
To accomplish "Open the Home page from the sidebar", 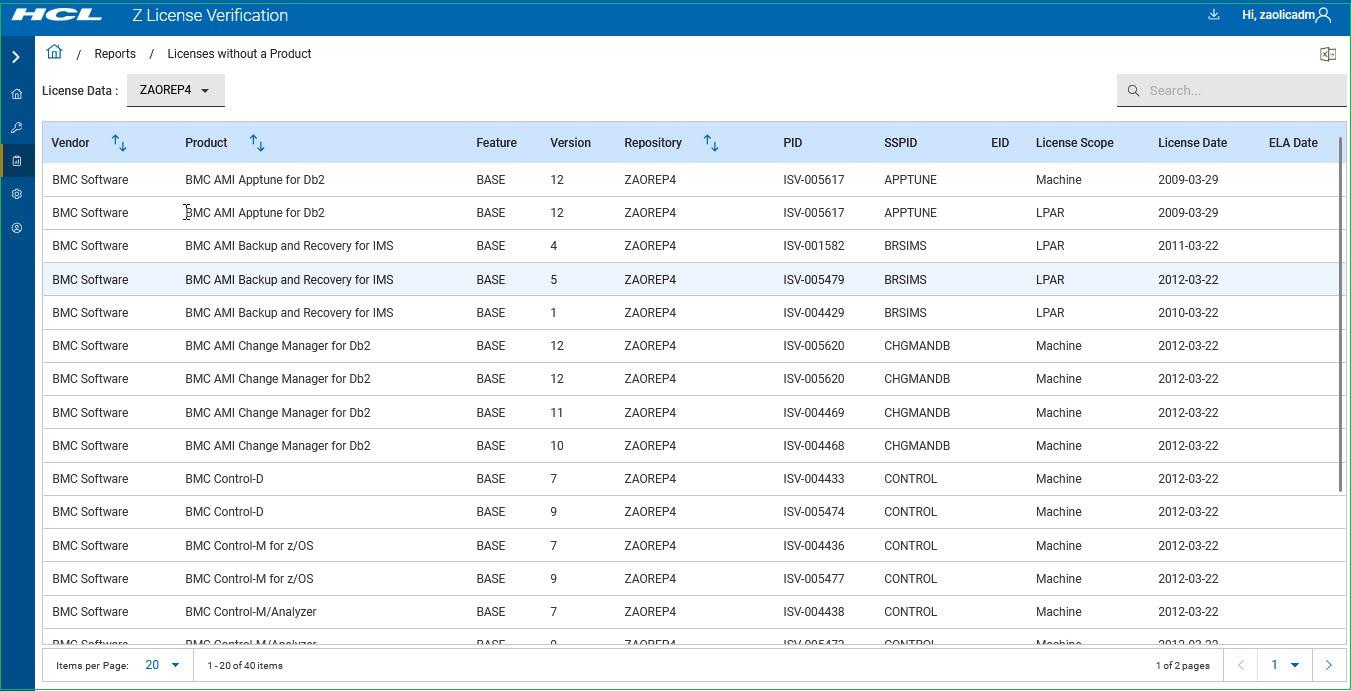I will 16,94.
